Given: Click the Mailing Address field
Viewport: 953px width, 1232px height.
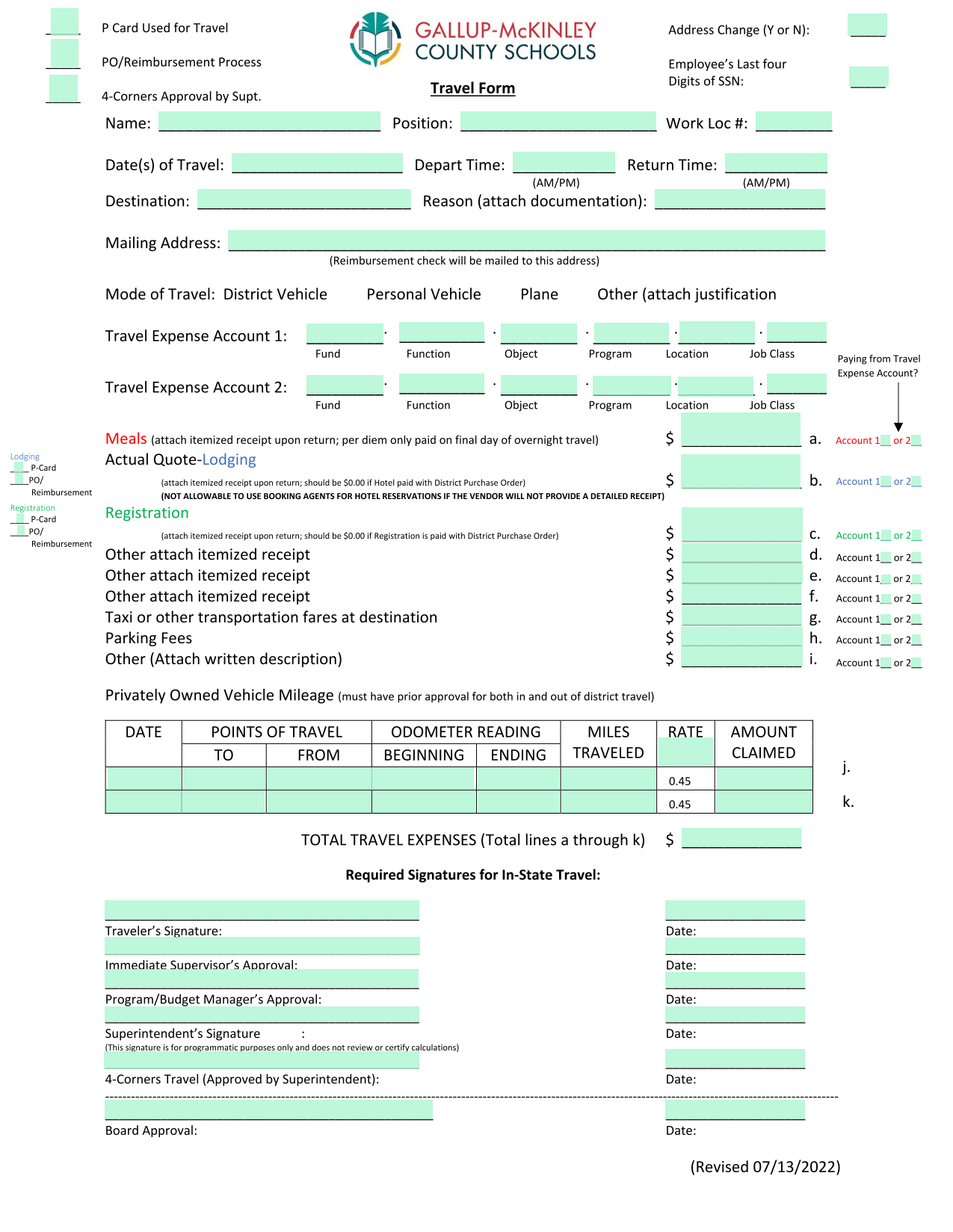Looking at the screenshot, I should [527, 241].
